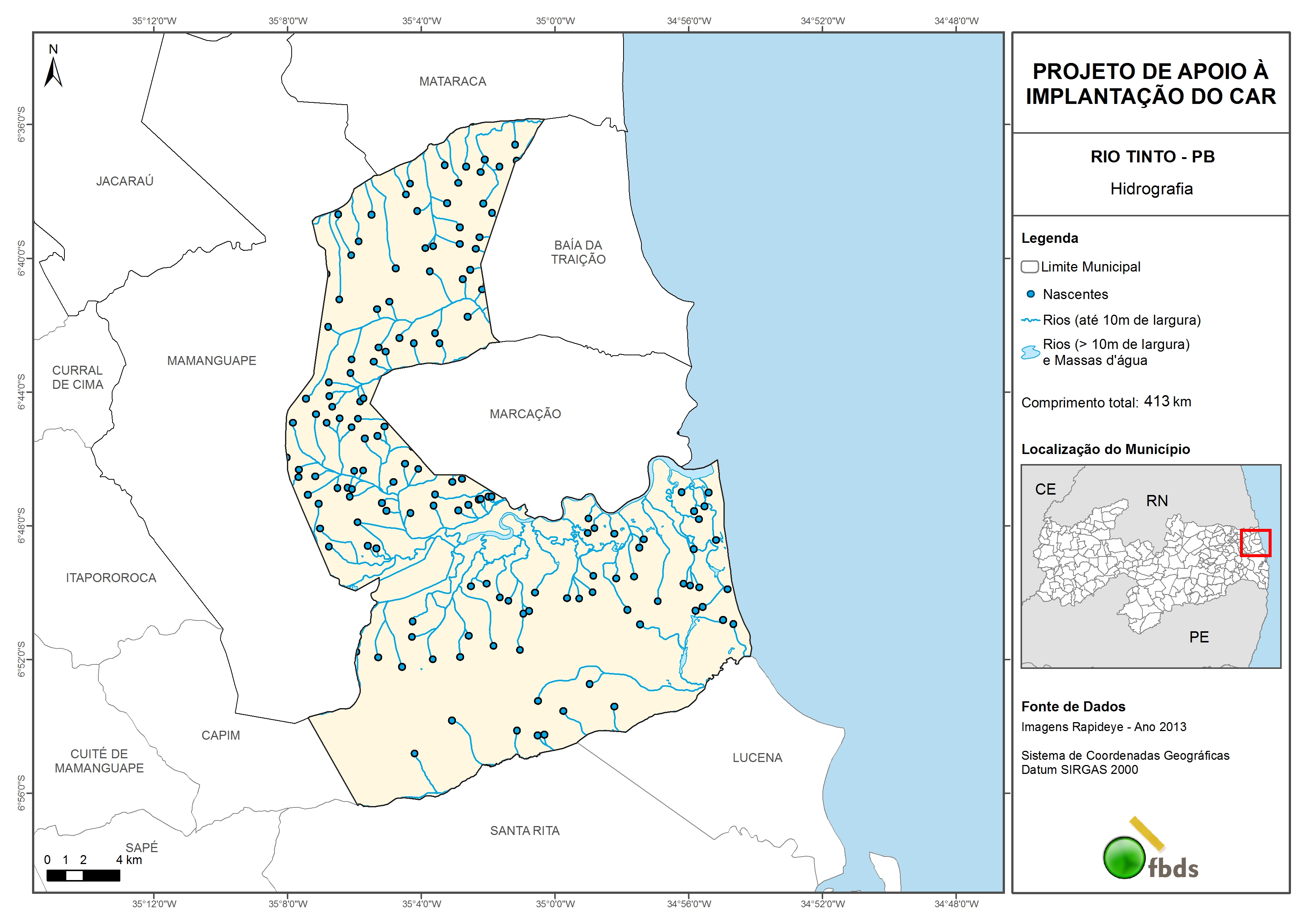Click the north arrow compass icon
Screen dimensions: 1307x924
(53, 71)
